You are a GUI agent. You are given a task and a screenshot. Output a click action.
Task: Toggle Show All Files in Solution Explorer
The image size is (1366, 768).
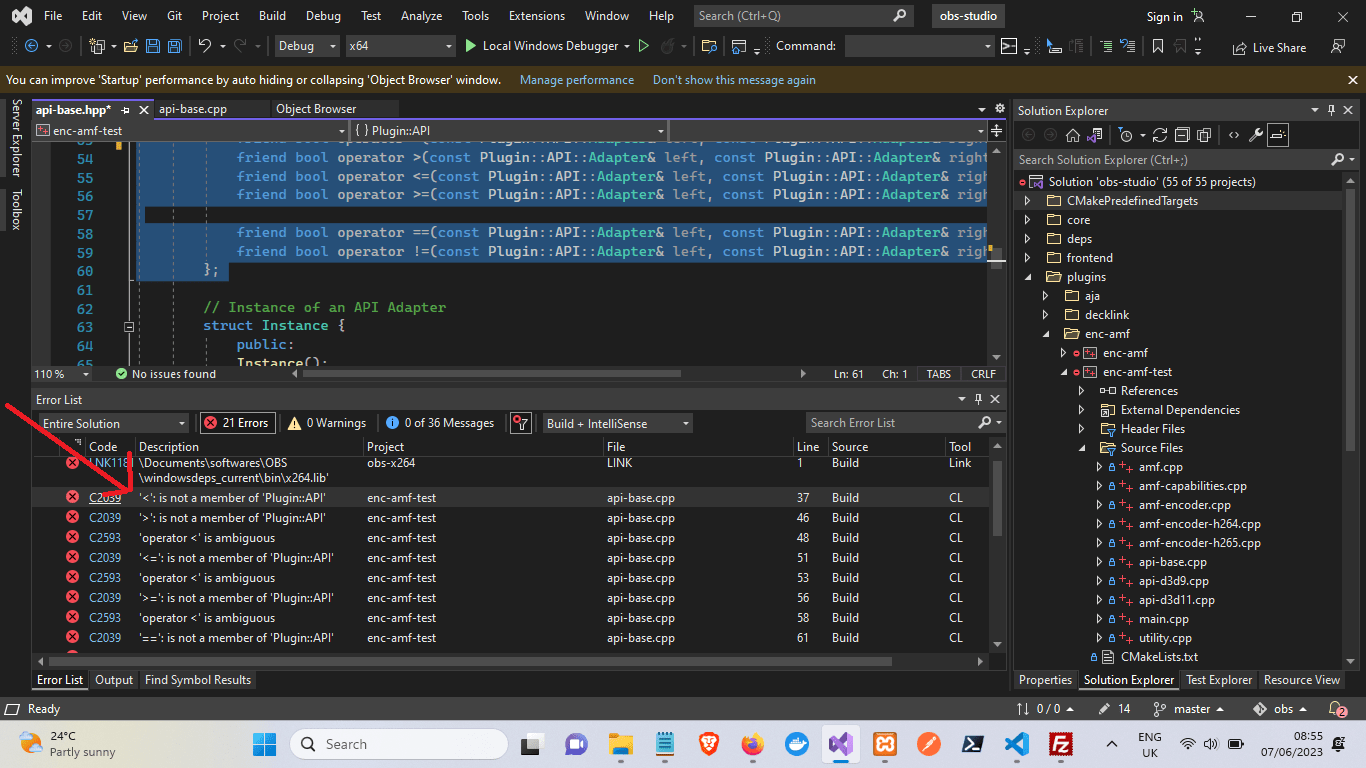1204,135
